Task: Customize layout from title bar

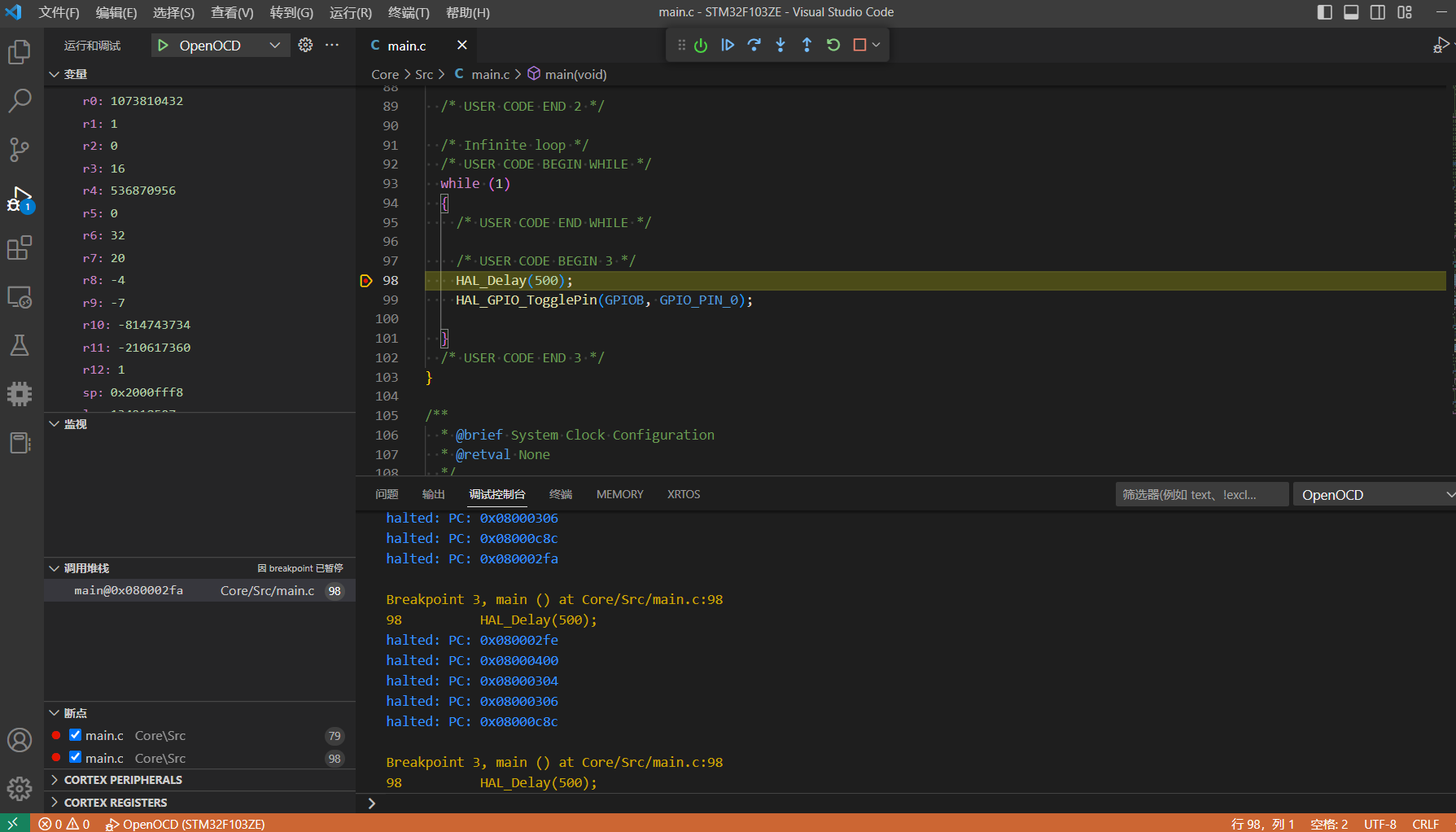Action: click(1405, 12)
